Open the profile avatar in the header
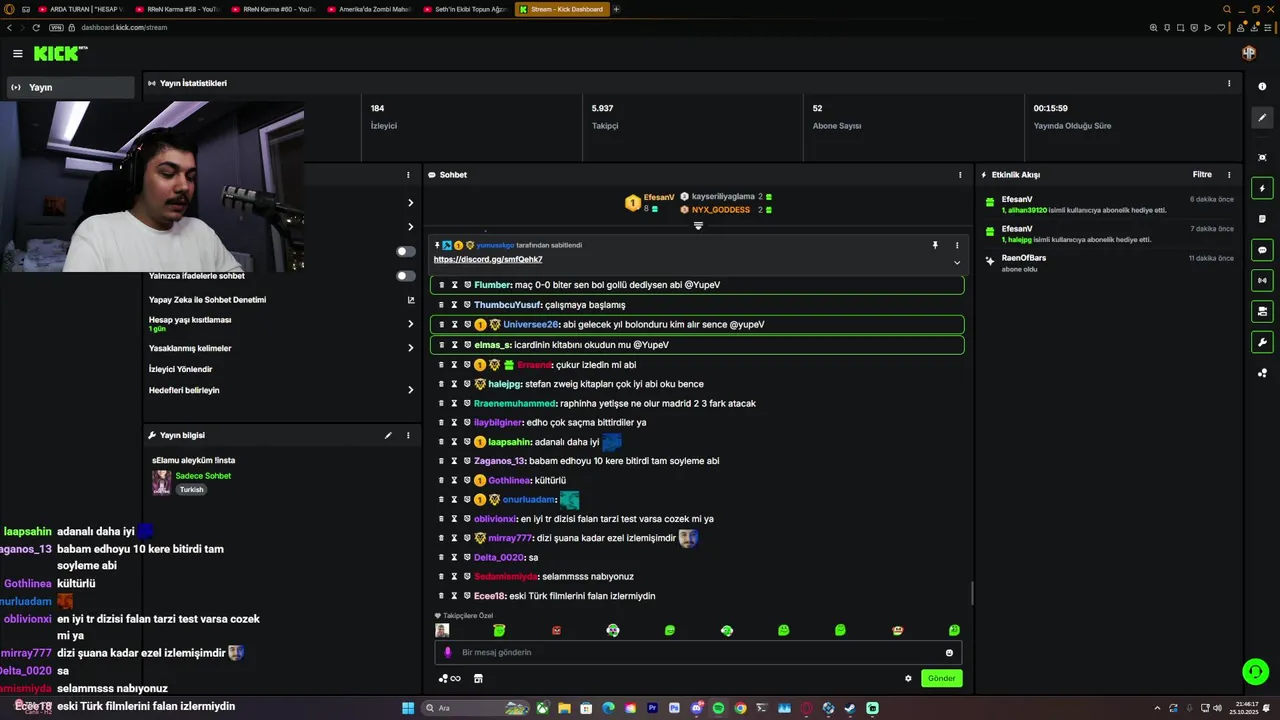The width and height of the screenshot is (1280, 720). coord(1248,53)
